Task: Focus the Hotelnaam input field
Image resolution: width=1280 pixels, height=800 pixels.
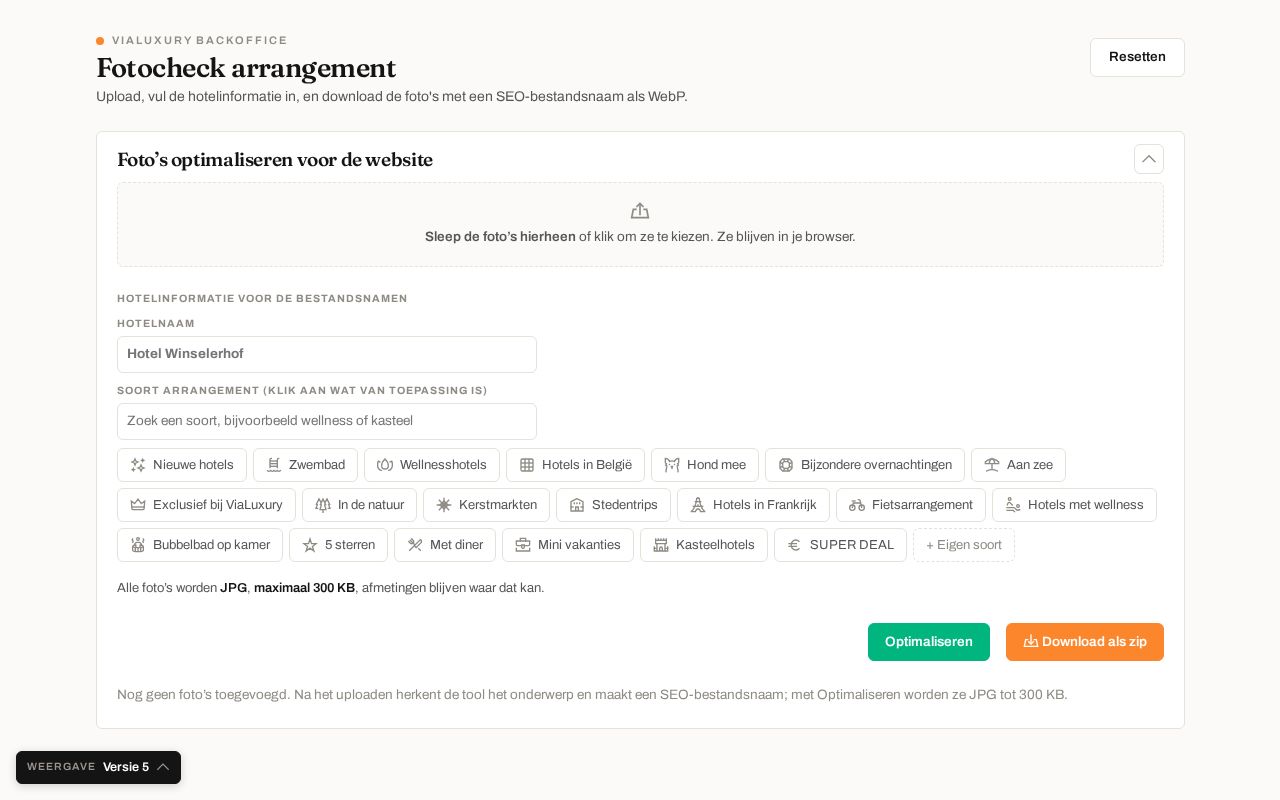Action: point(327,354)
